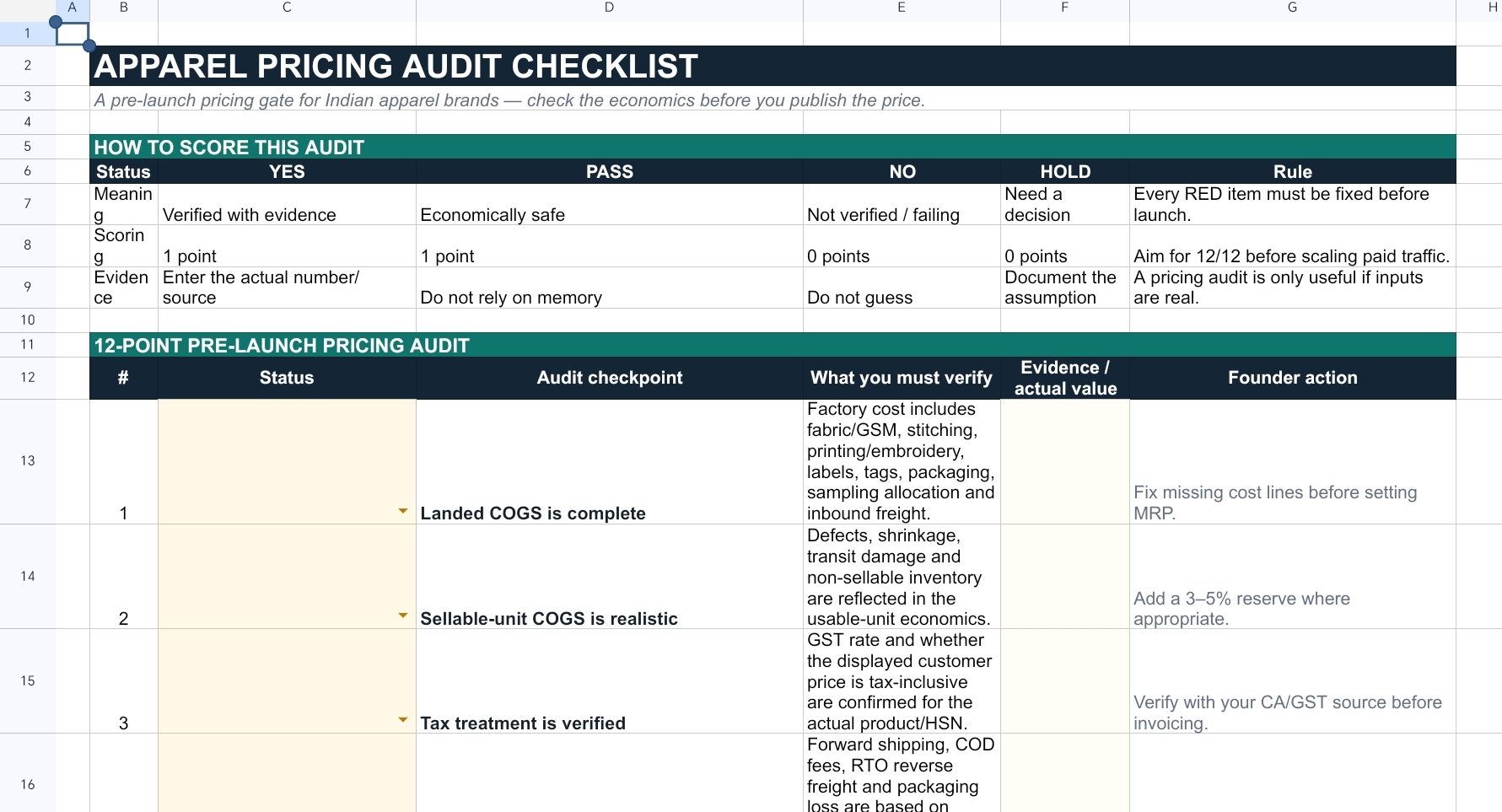Click the italic subtitle about pre-launch pricing gate
Image resolution: width=1502 pixels, height=812 pixels.
[x=773, y=99]
